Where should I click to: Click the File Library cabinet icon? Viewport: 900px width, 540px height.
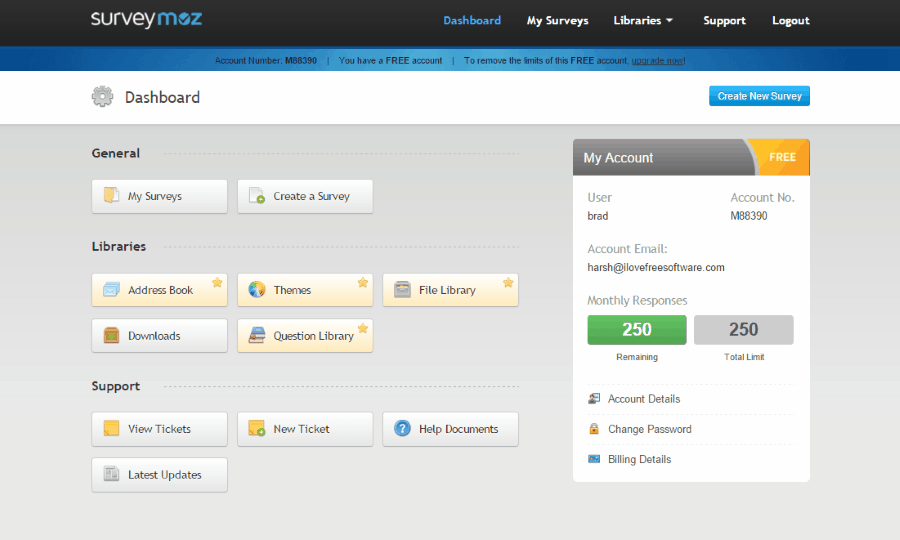(402, 289)
